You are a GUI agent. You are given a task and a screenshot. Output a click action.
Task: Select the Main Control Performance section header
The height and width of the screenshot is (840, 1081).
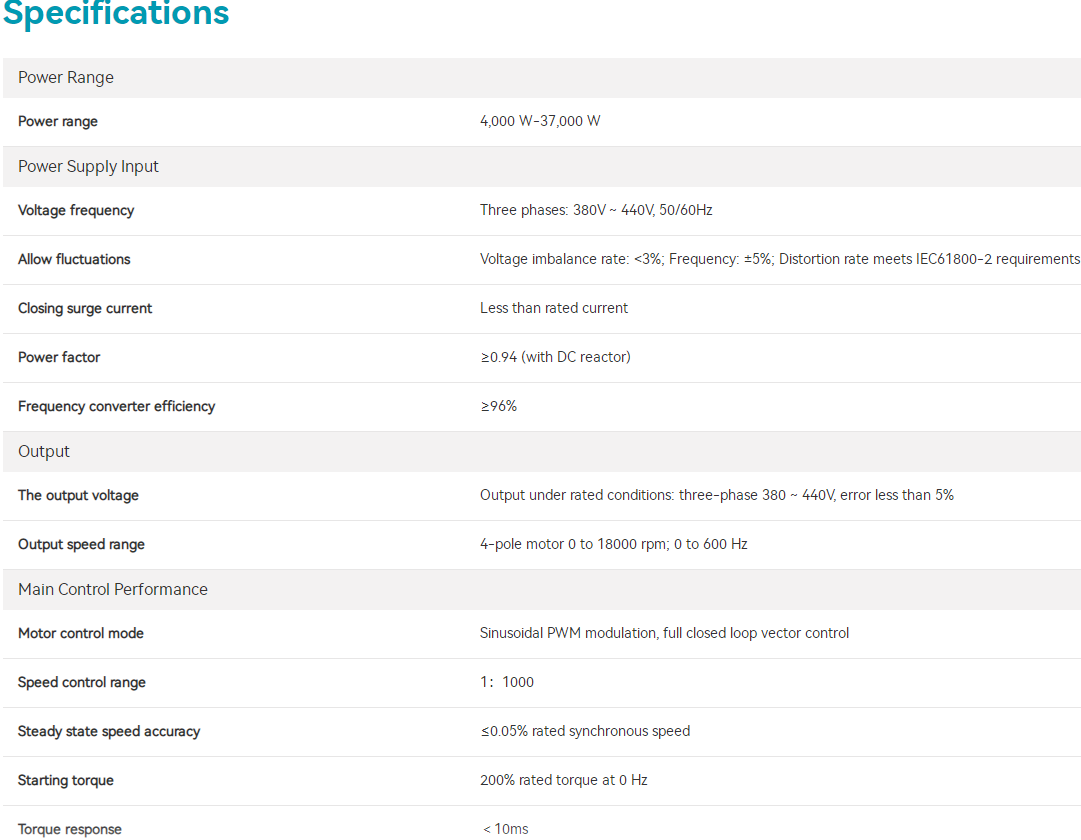[x=113, y=590]
